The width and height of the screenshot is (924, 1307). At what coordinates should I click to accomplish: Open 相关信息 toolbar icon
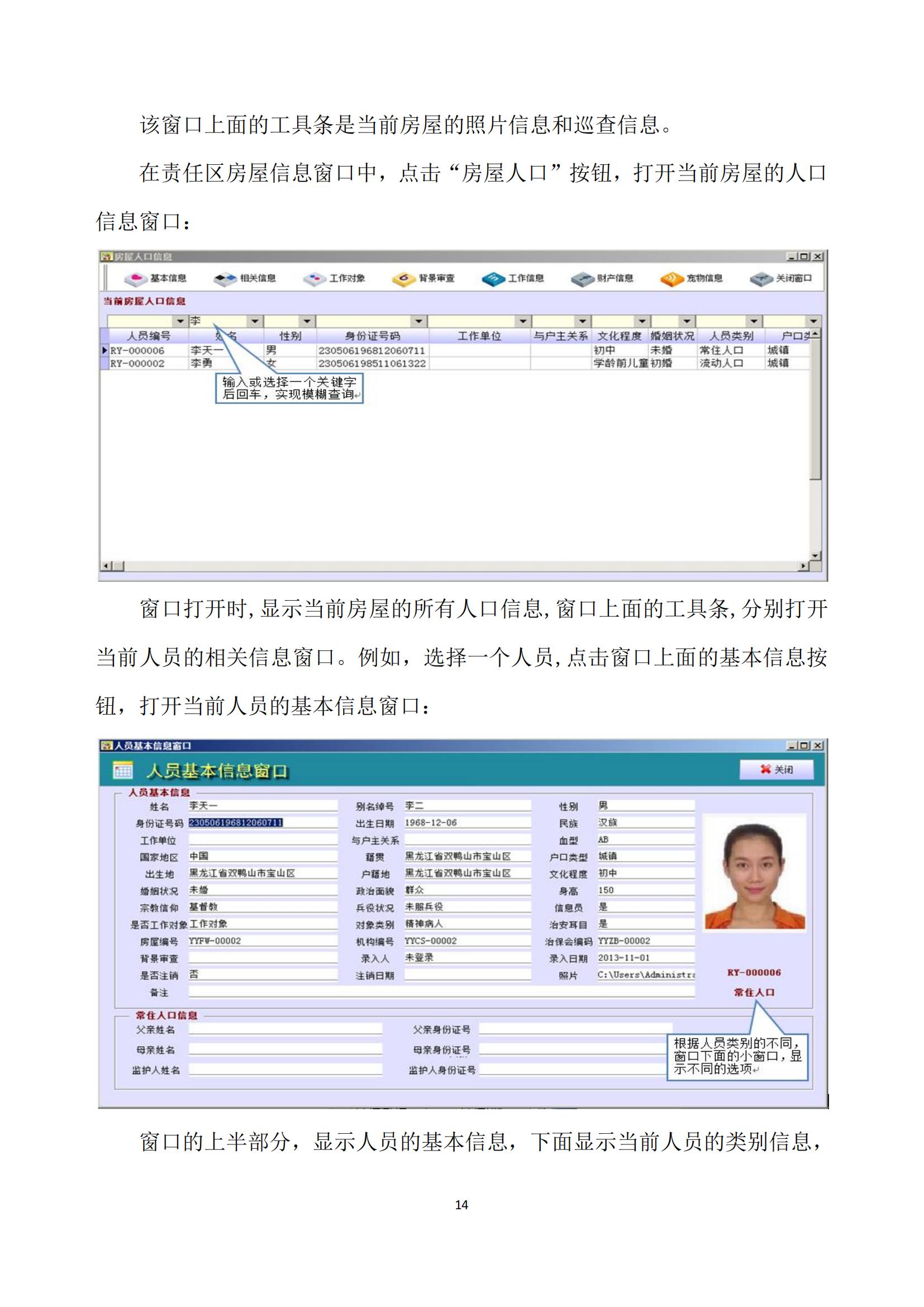pyautogui.click(x=245, y=278)
